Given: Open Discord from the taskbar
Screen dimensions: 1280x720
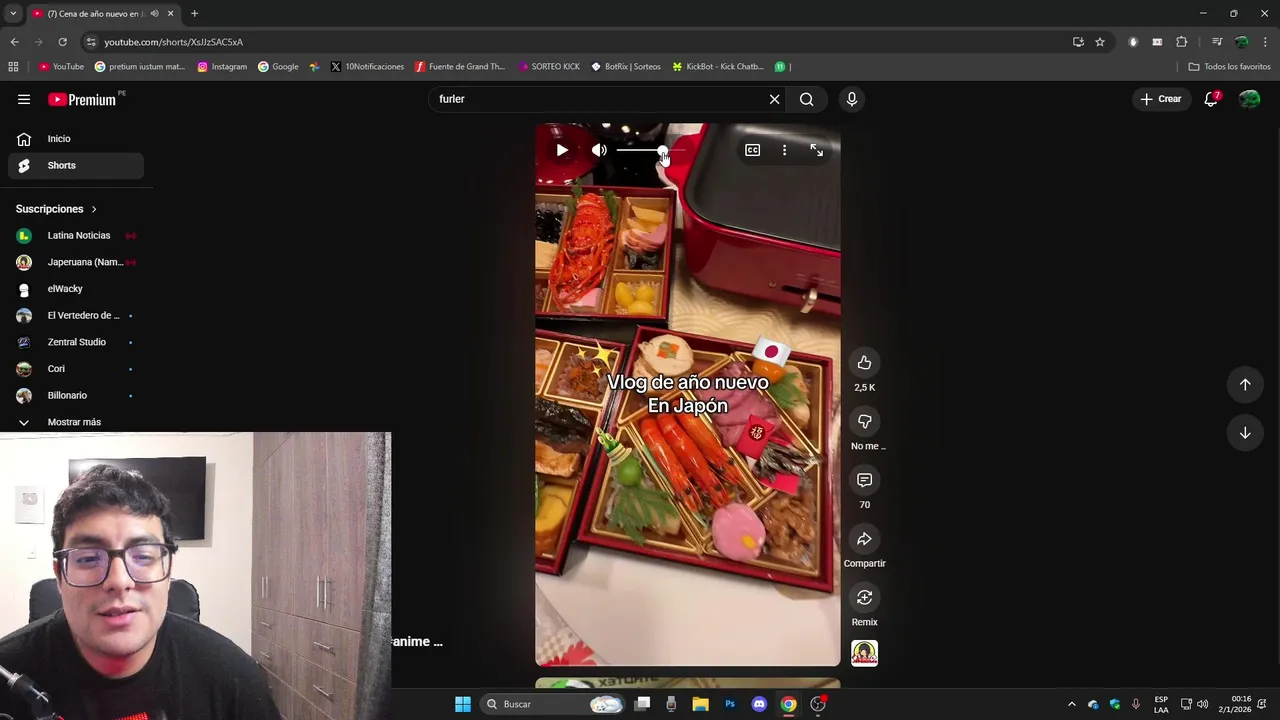Looking at the screenshot, I should pos(759,704).
